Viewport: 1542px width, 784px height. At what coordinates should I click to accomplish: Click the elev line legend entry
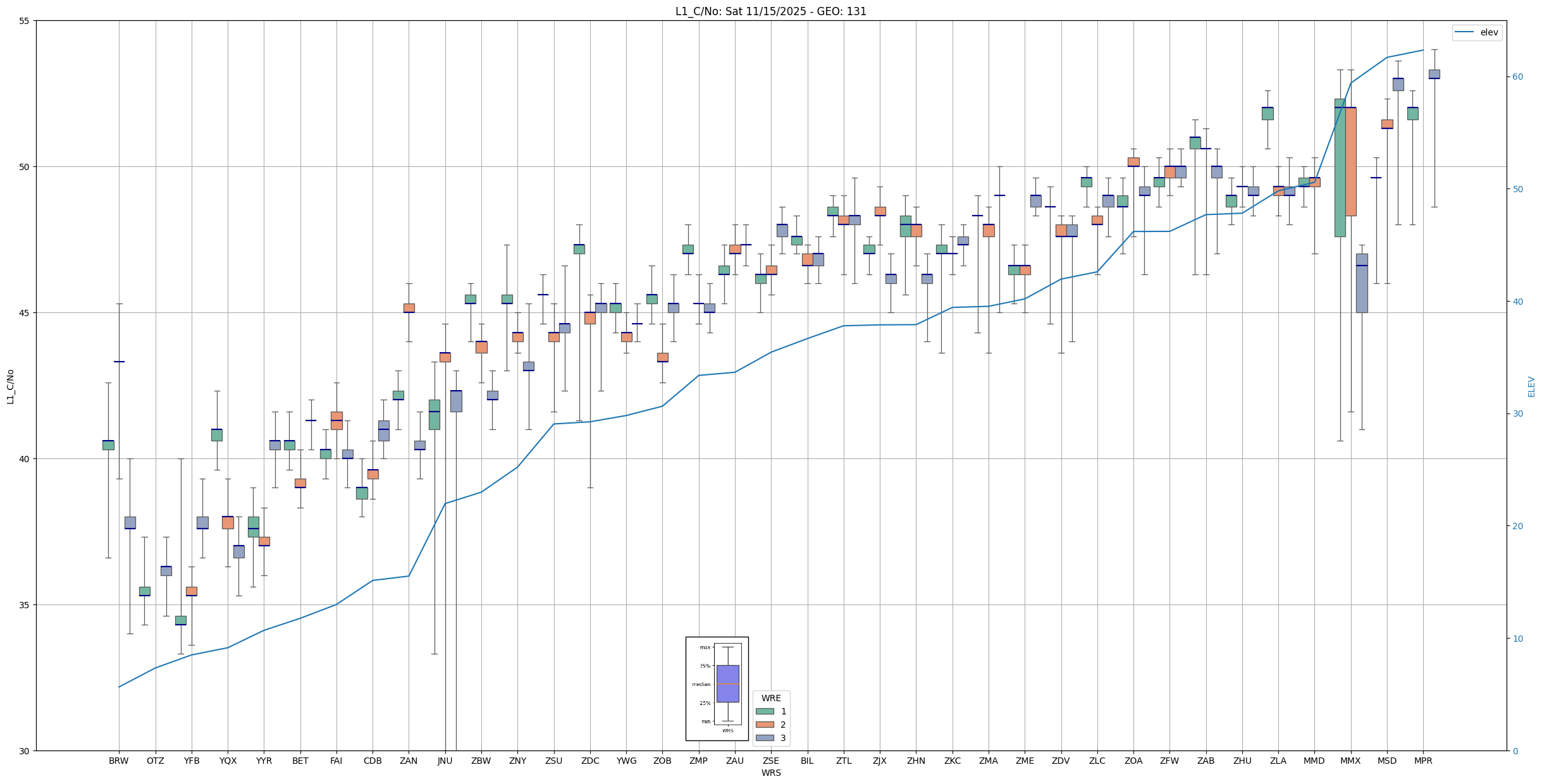click(1477, 32)
